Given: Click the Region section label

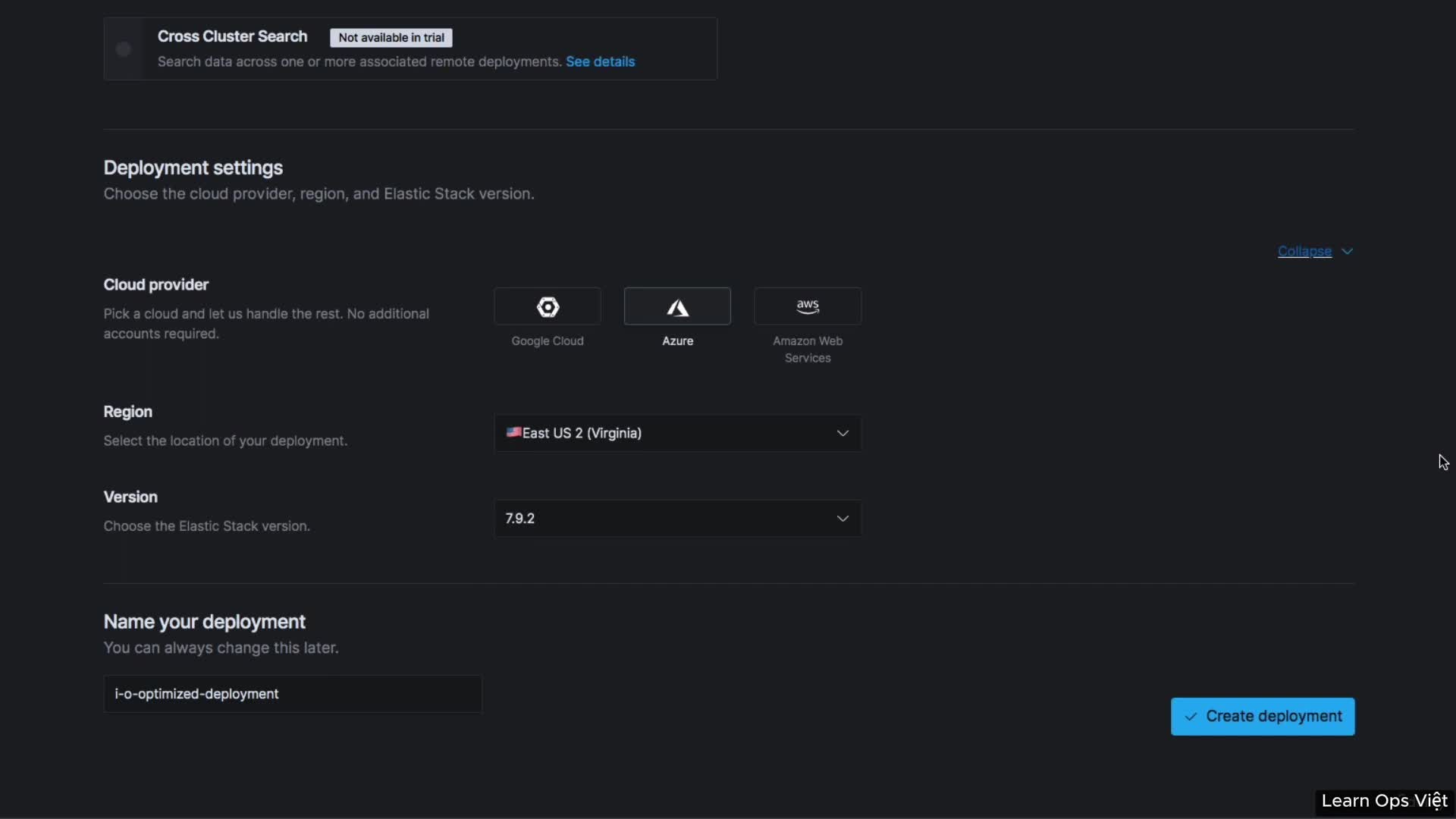Looking at the screenshot, I should click(x=128, y=412).
